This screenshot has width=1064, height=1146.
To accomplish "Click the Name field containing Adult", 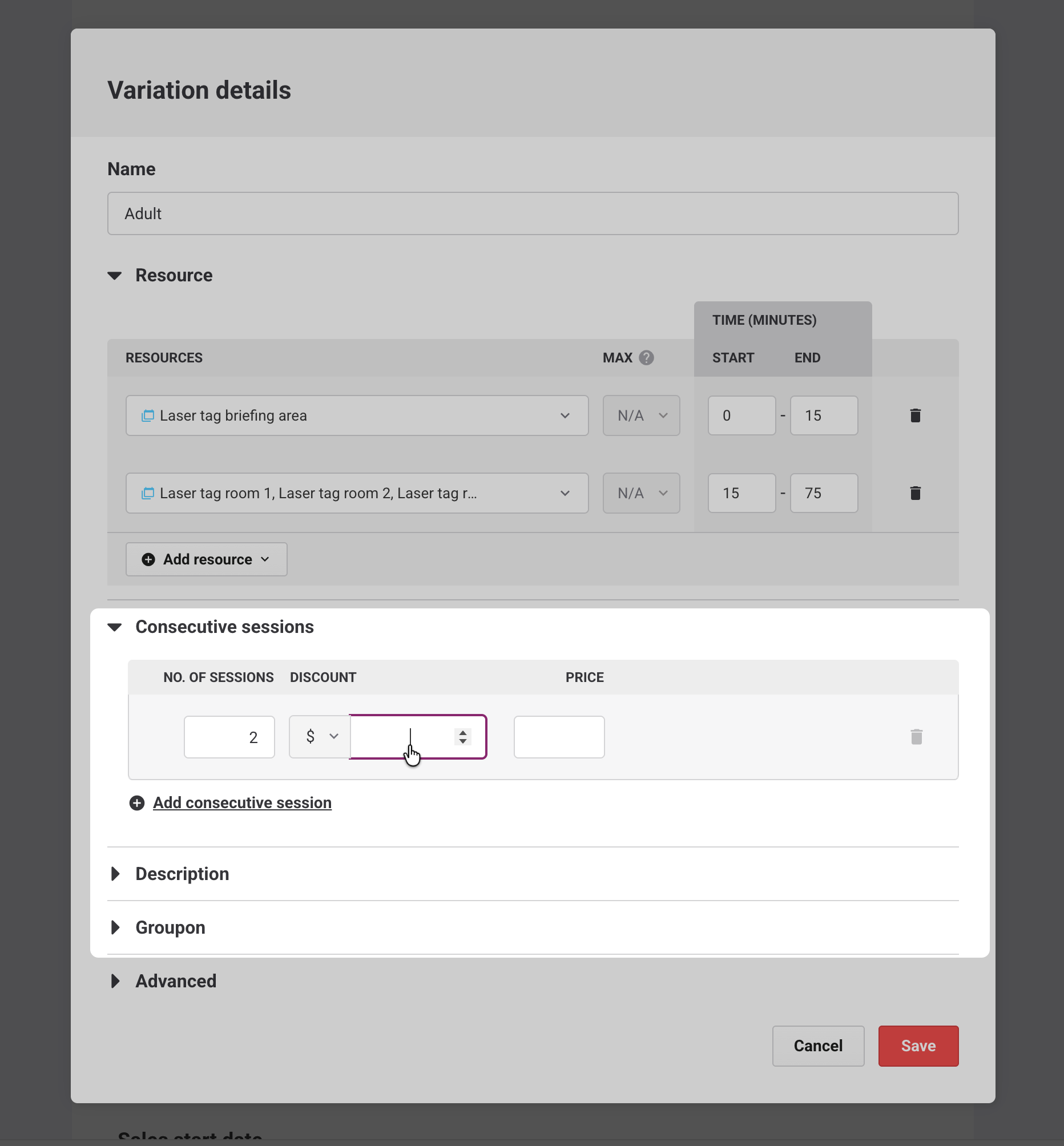I will click(533, 213).
